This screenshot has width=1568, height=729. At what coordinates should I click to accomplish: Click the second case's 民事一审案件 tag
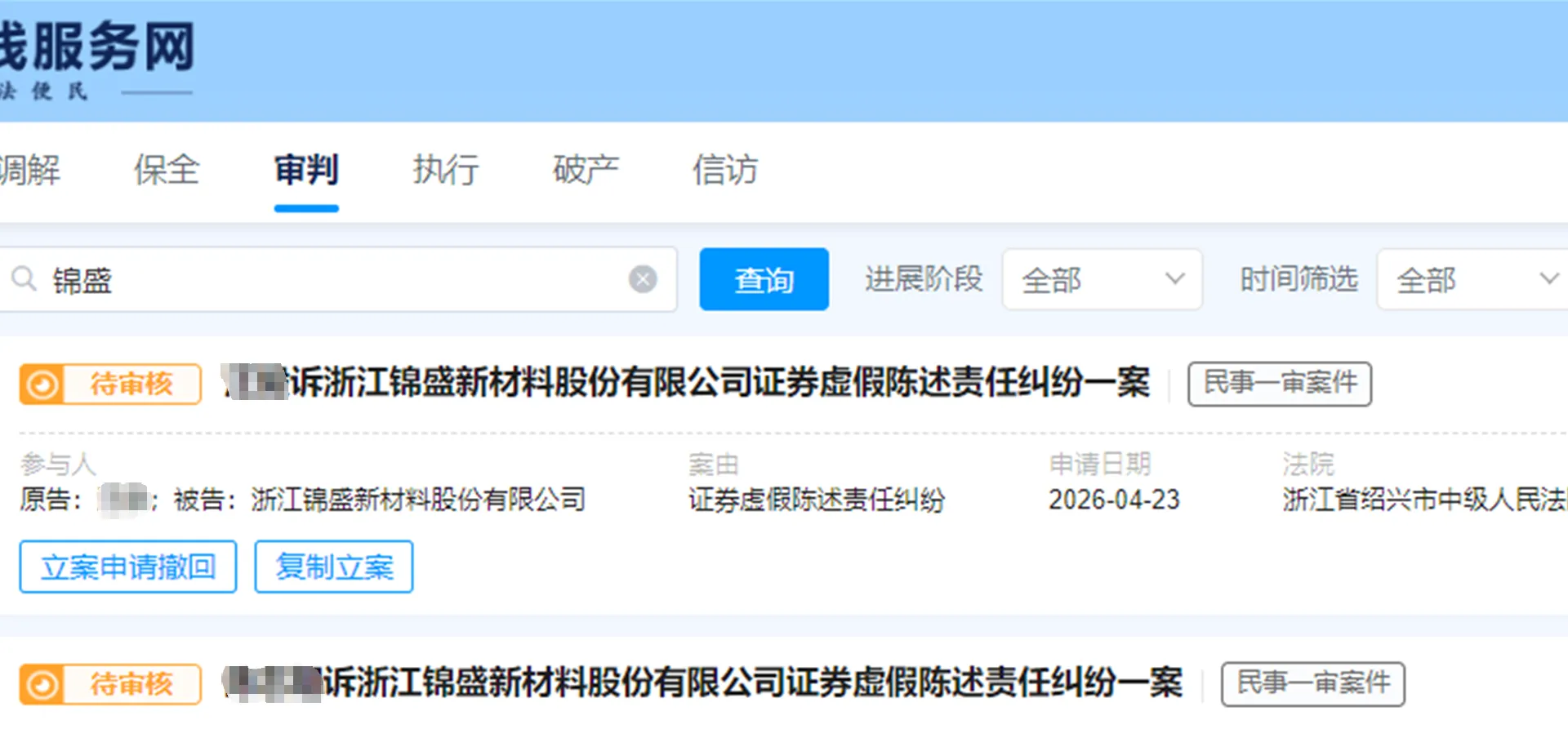click(x=1312, y=683)
